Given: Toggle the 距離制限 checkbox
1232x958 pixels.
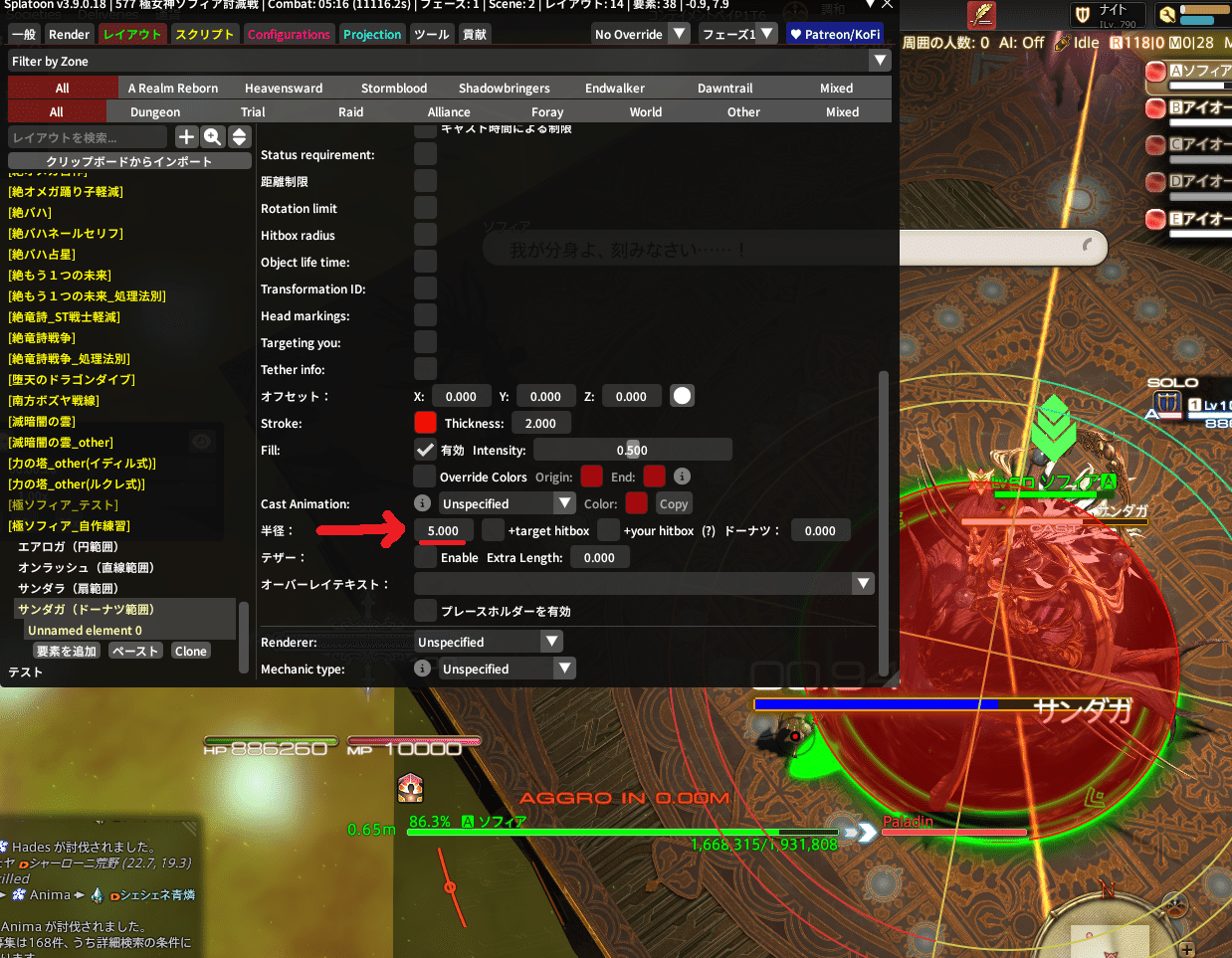Looking at the screenshot, I should (x=425, y=181).
